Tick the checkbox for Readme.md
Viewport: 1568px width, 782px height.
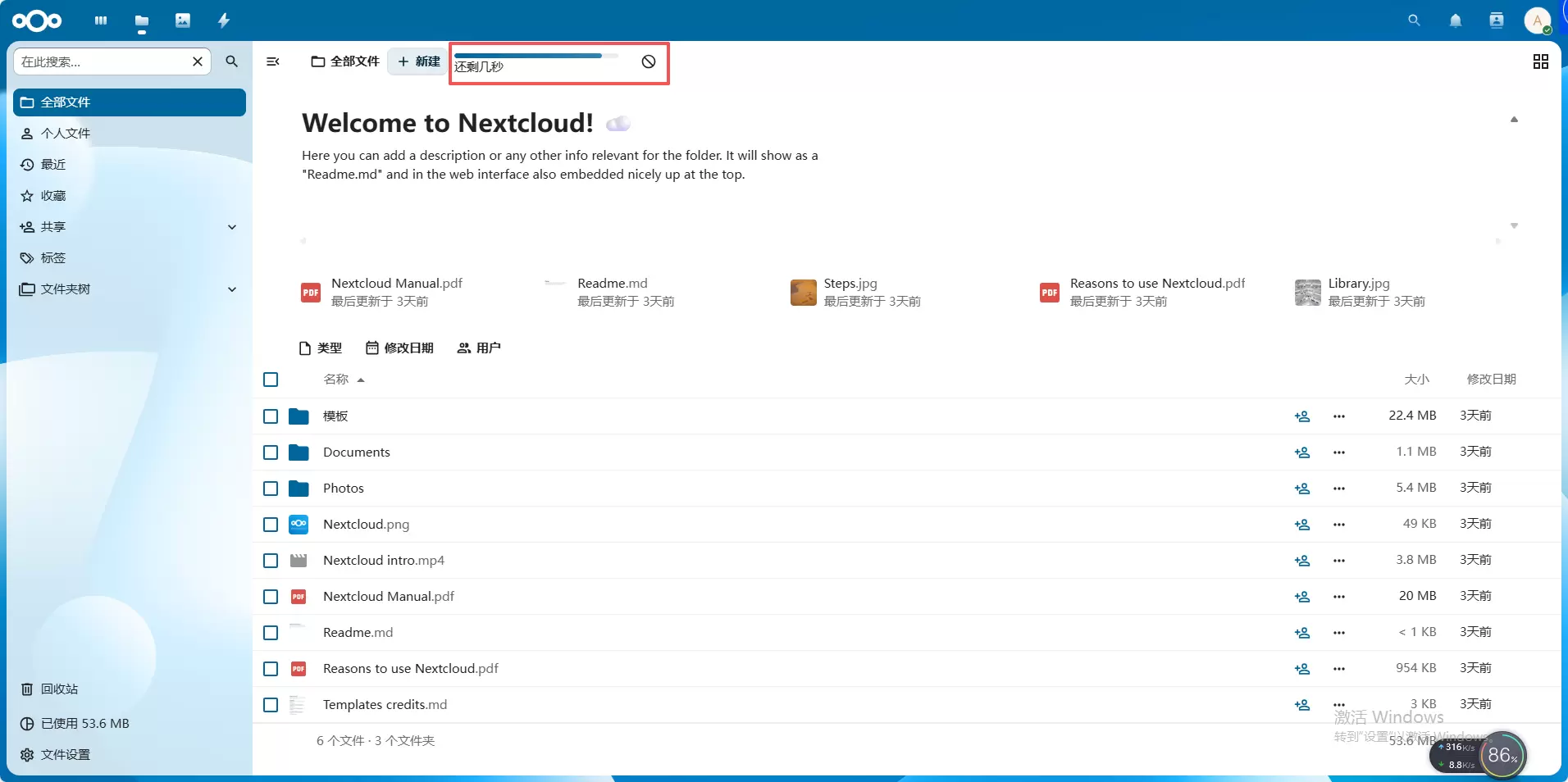click(x=271, y=633)
